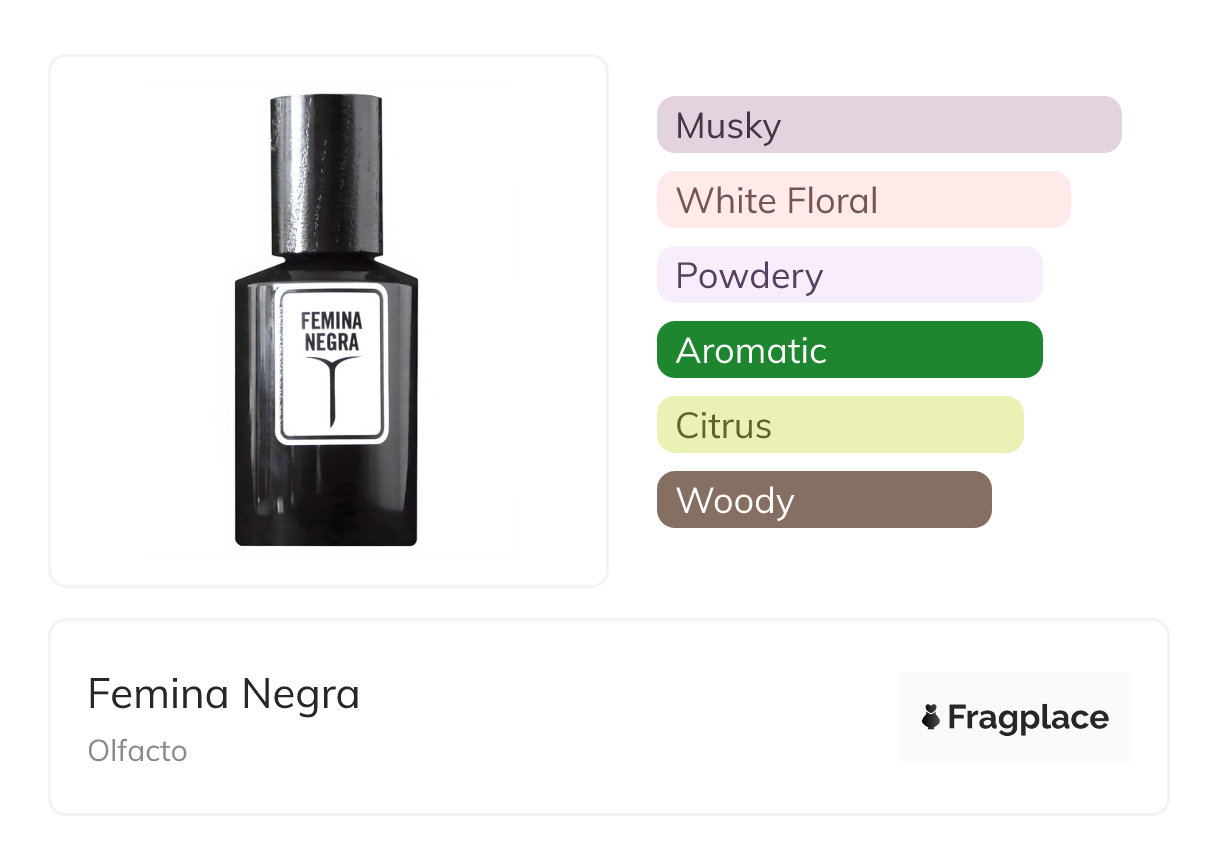Click the glossy bottle base below the label
The image size is (1218, 864).
326,495
